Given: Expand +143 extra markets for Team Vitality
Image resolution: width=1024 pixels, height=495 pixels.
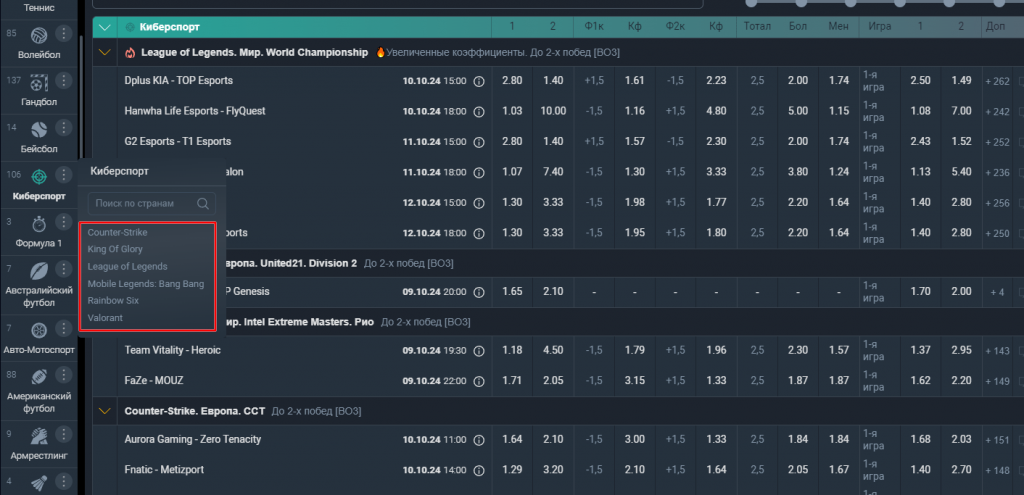Looking at the screenshot, I should coord(997,351).
